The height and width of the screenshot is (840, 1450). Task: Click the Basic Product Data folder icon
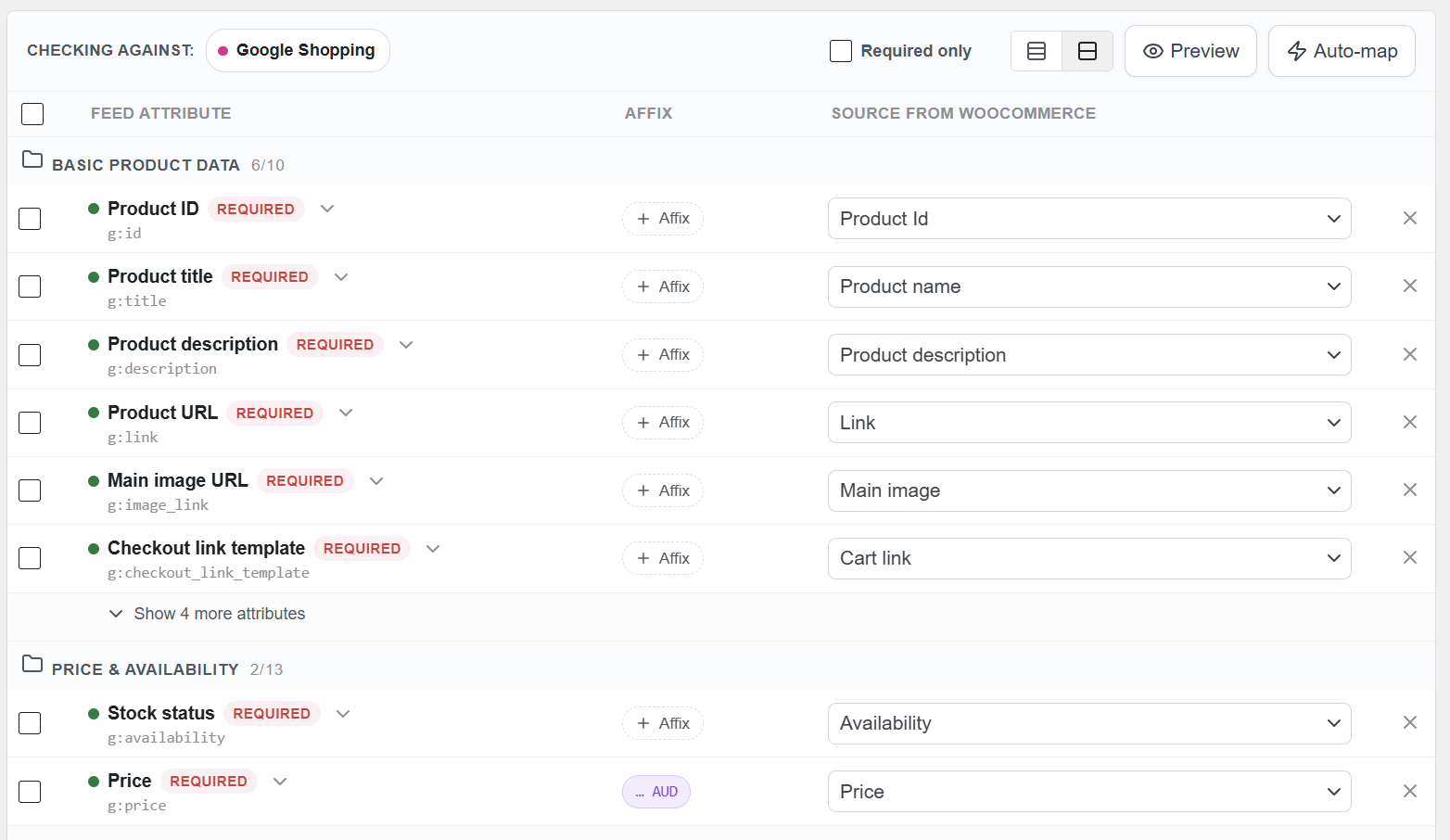32,159
